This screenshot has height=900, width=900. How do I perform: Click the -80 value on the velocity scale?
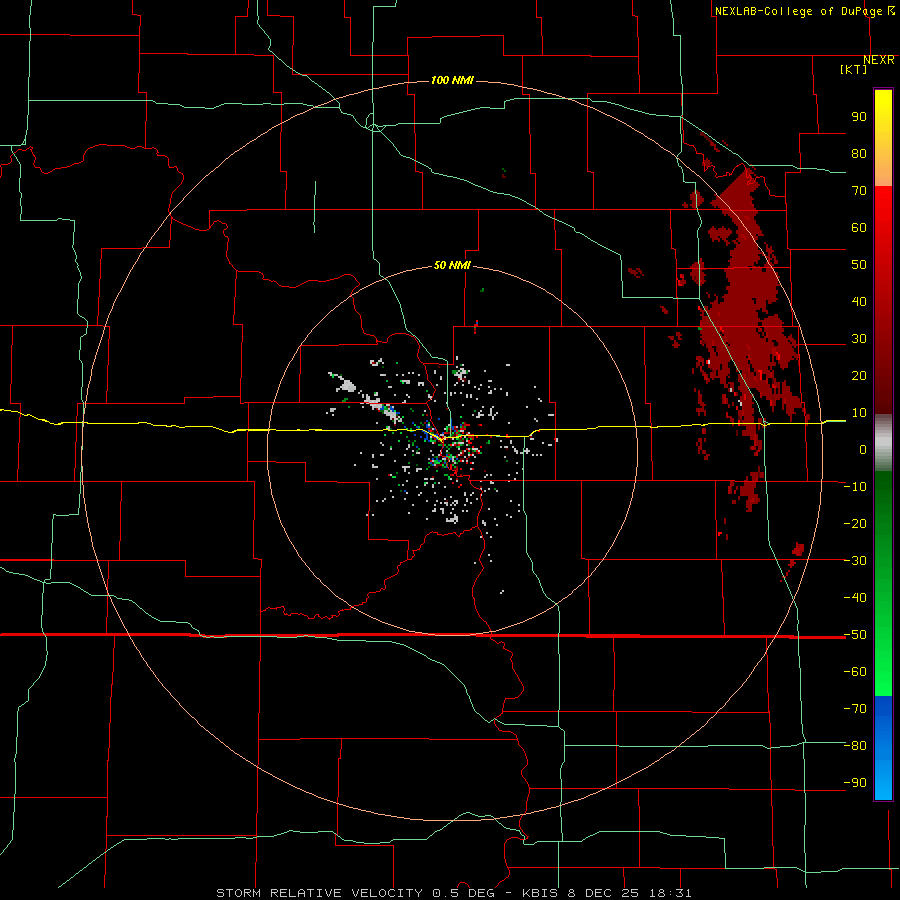tap(855, 746)
